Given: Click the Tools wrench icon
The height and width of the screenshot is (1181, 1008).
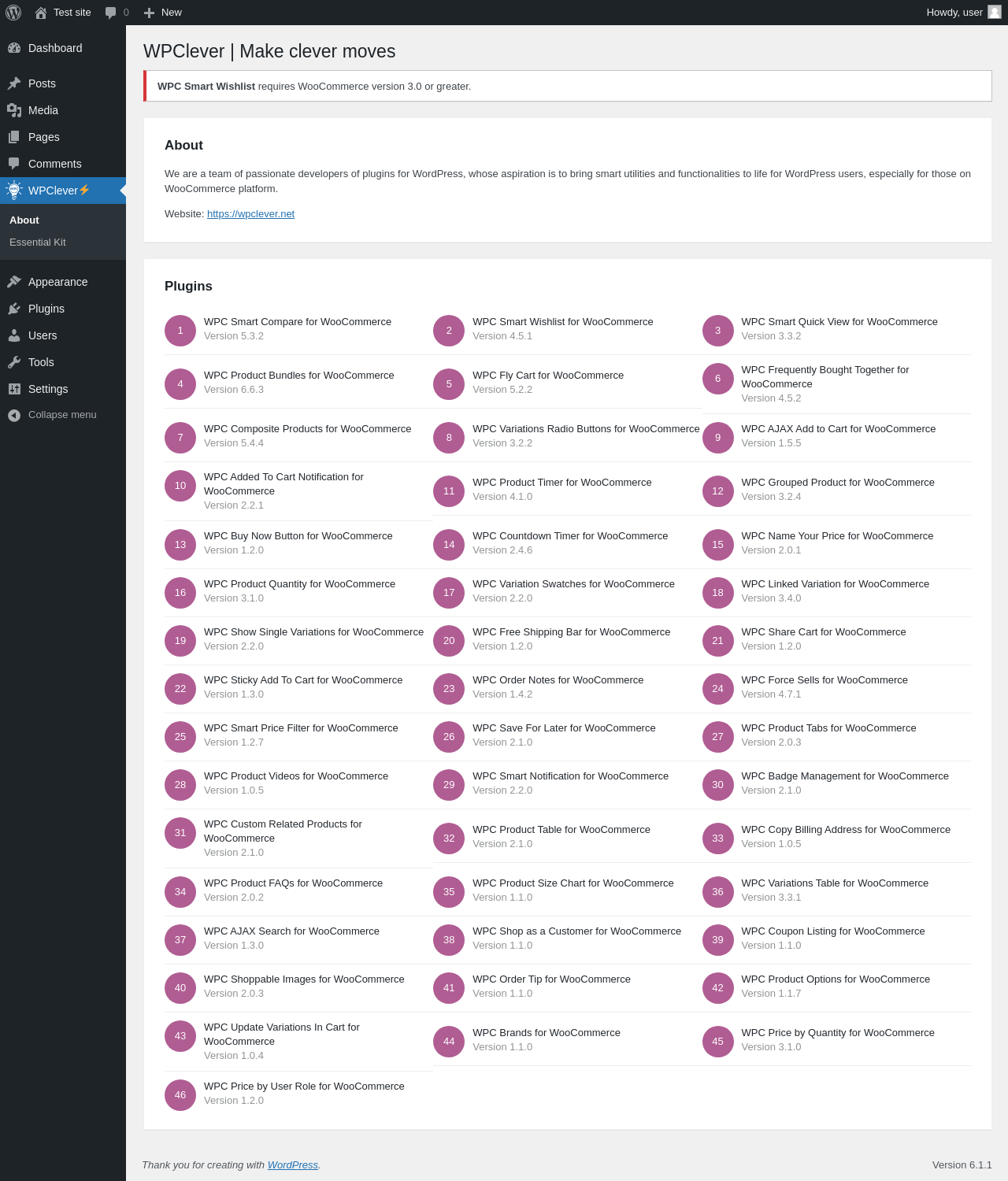Looking at the screenshot, I should pos(14,362).
